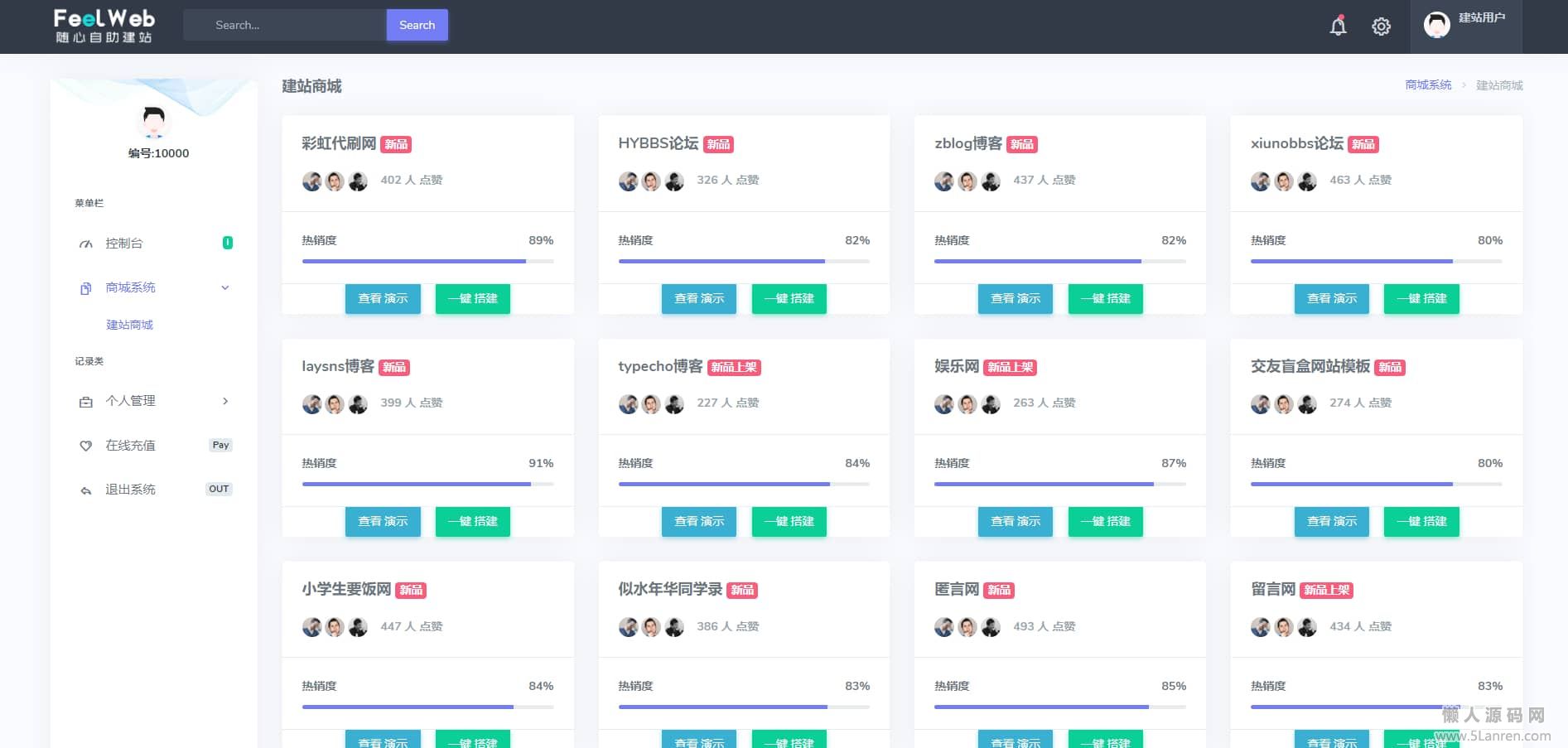Click first liker avatar on 彩虹代刷网 card
Screen dimensions: 1568x748
click(311, 181)
